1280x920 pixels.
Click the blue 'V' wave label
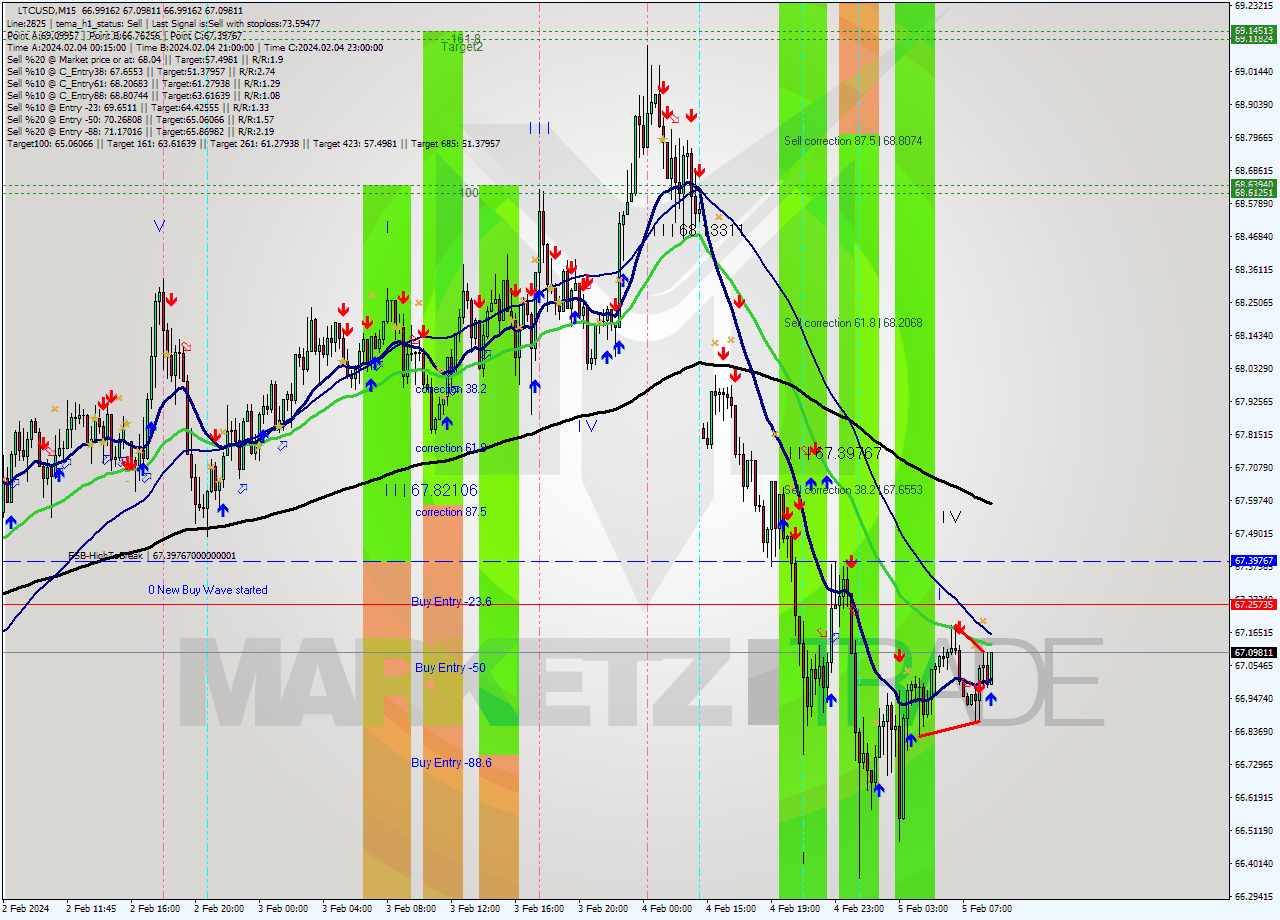point(160,226)
